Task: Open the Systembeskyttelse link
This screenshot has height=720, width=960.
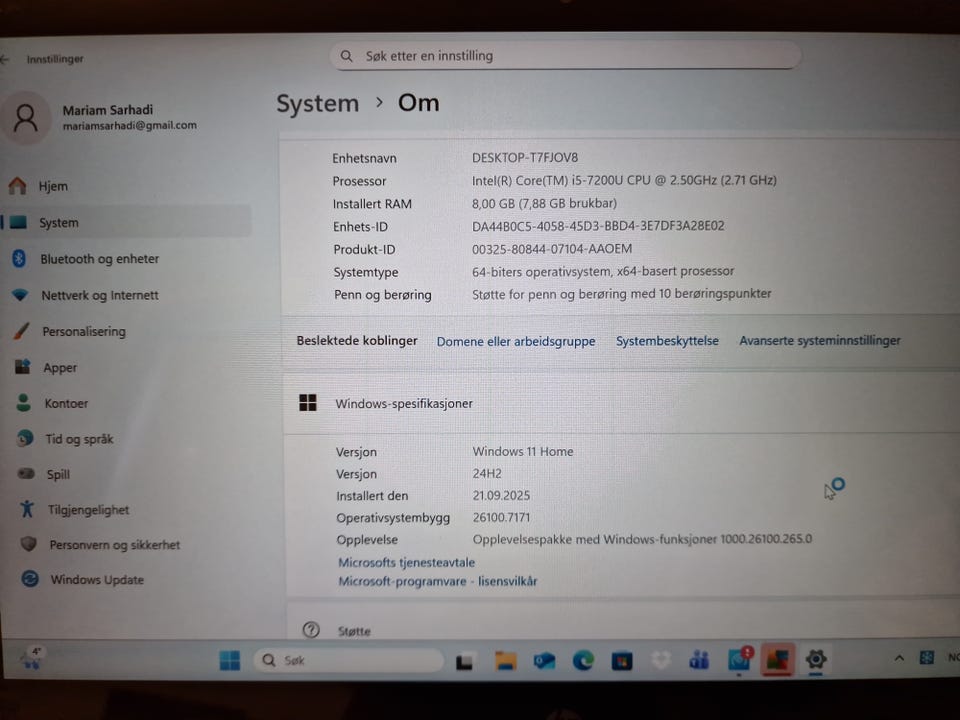Action: click(667, 340)
